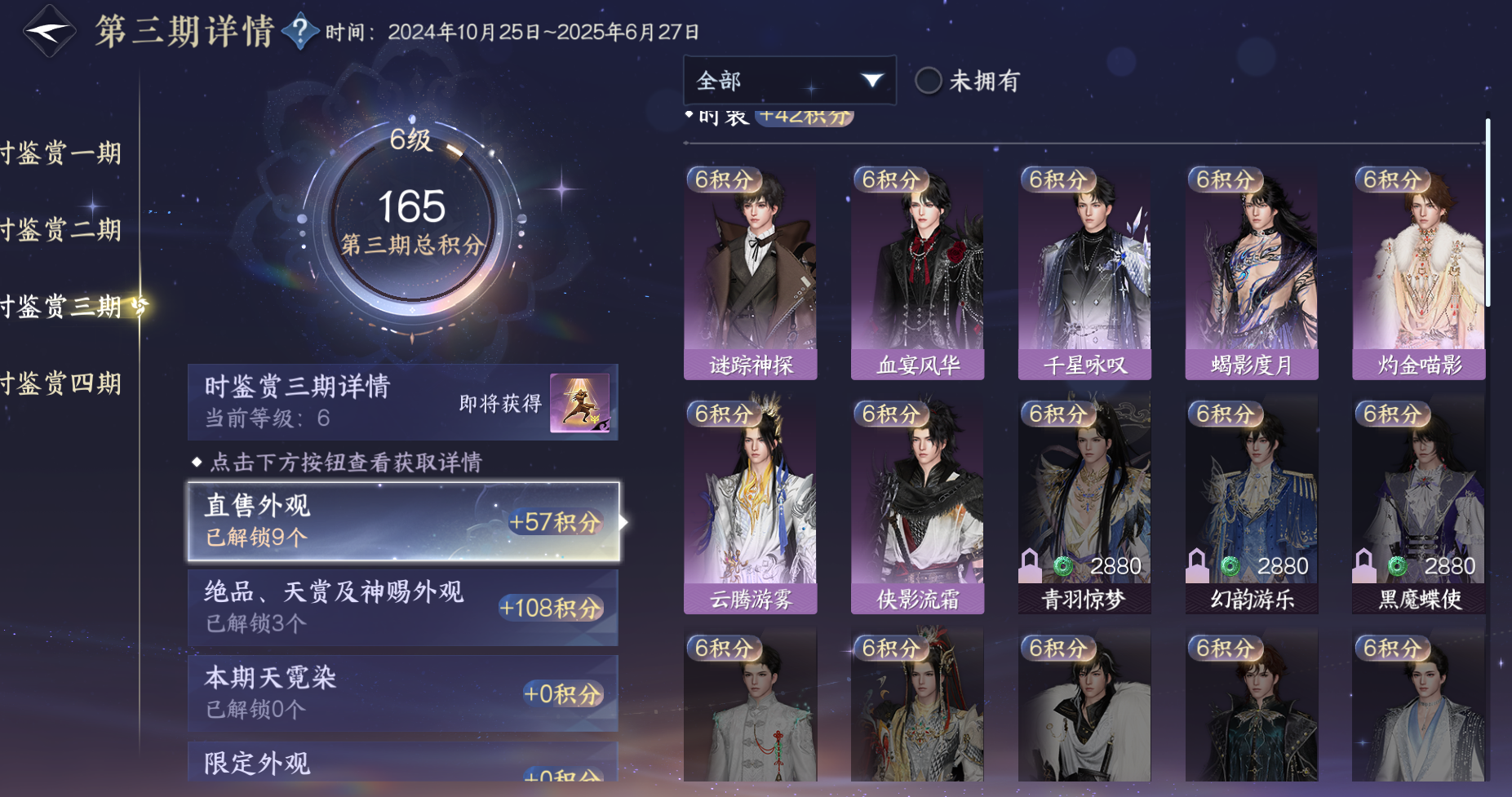The height and width of the screenshot is (797, 1512).
Task: Click the dropdown arrow next to 全部
Action: pos(872,80)
